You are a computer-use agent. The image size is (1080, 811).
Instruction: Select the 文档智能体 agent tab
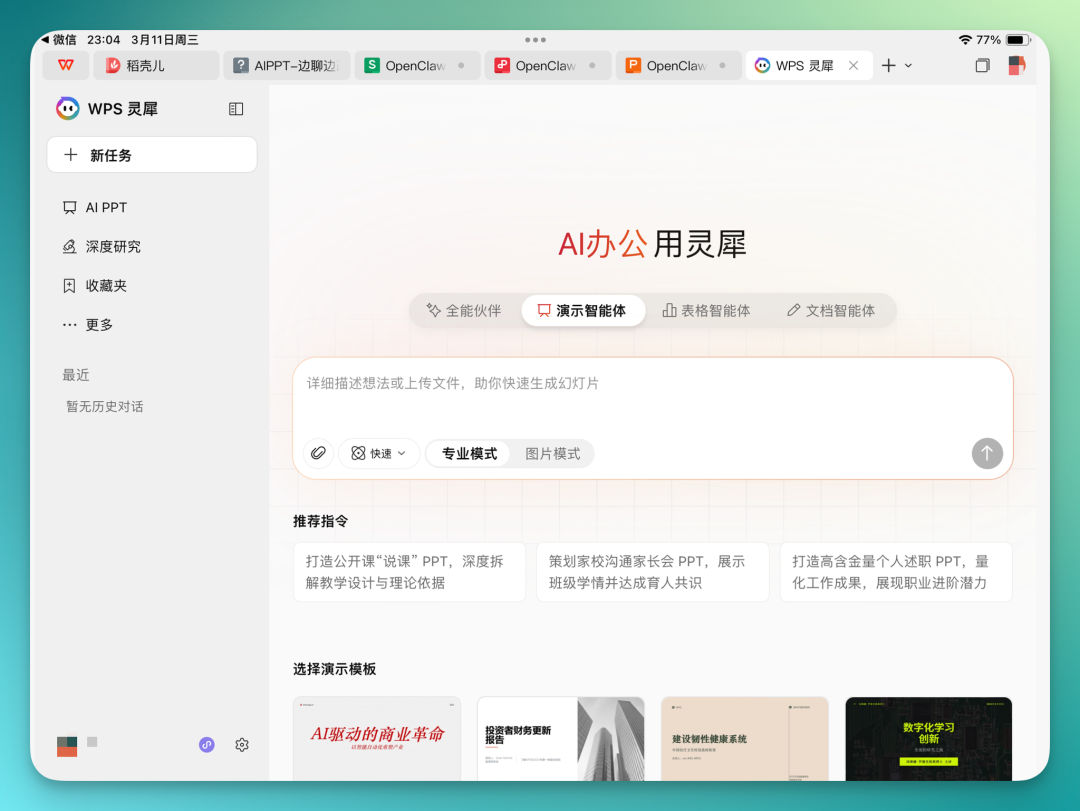pyautogui.click(x=831, y=311)
